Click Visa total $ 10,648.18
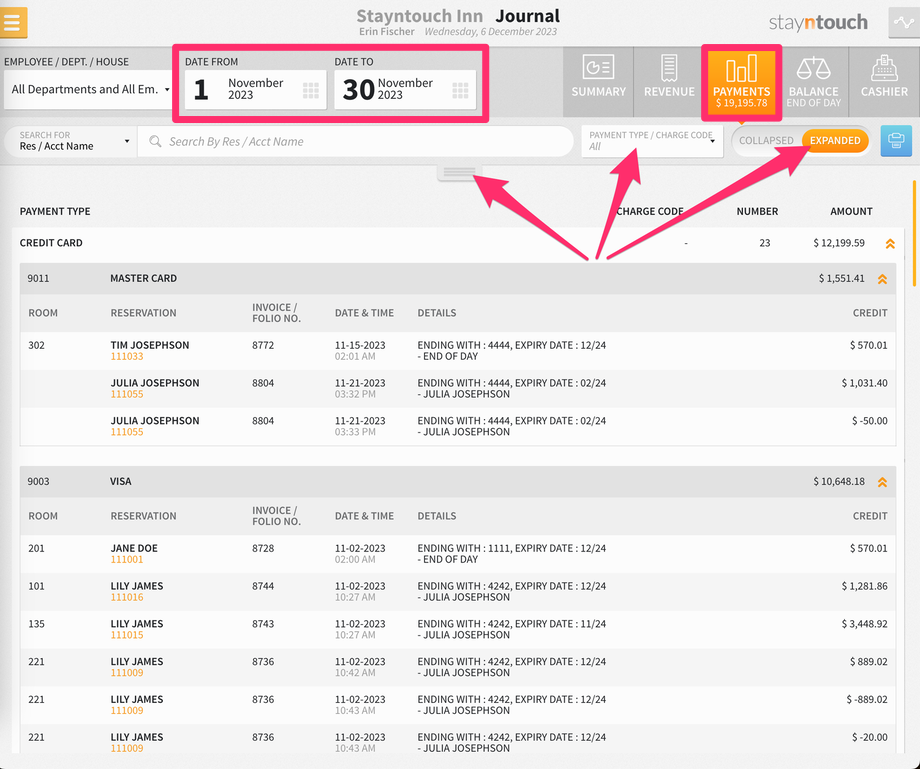Viewport: 920px width, 769px height. coord(838,481)
